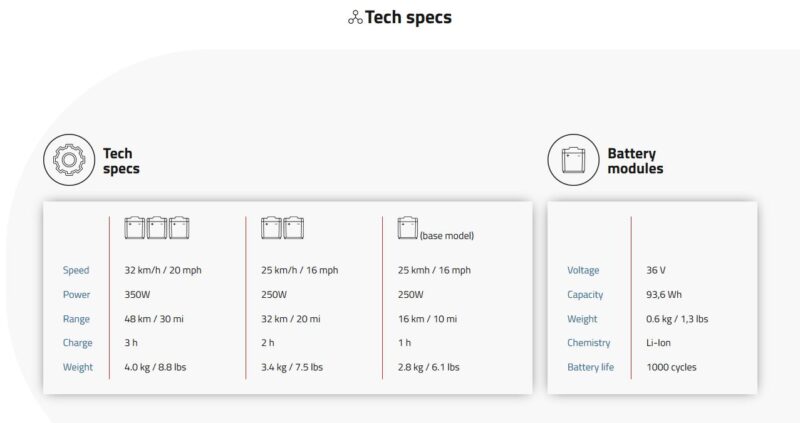Screen dimensions: 800x423
Task: Click the 350W power value
Action: pyautogui.click(x=137, y=294)
